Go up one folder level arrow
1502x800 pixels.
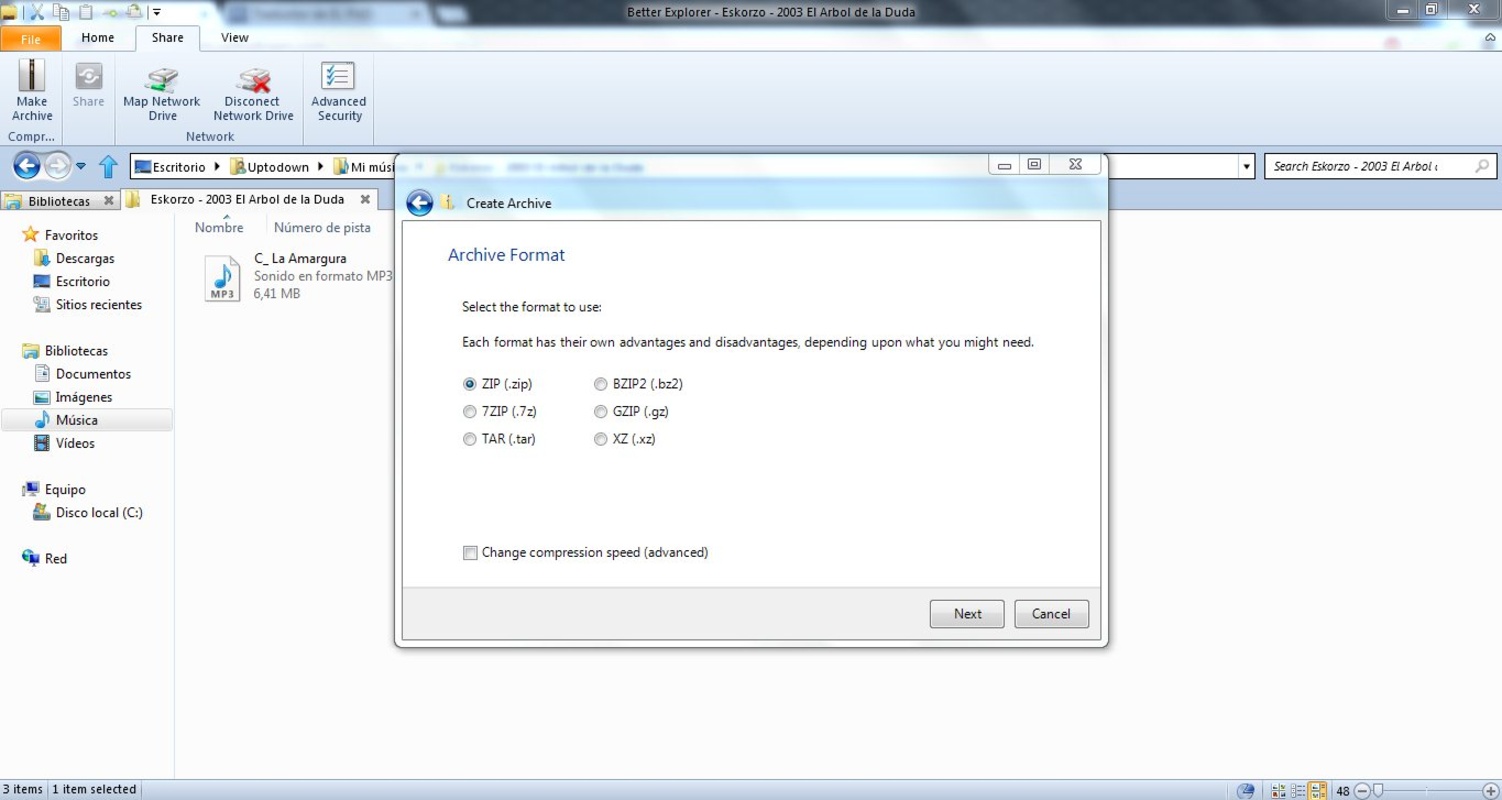click(x=108, y=166)
